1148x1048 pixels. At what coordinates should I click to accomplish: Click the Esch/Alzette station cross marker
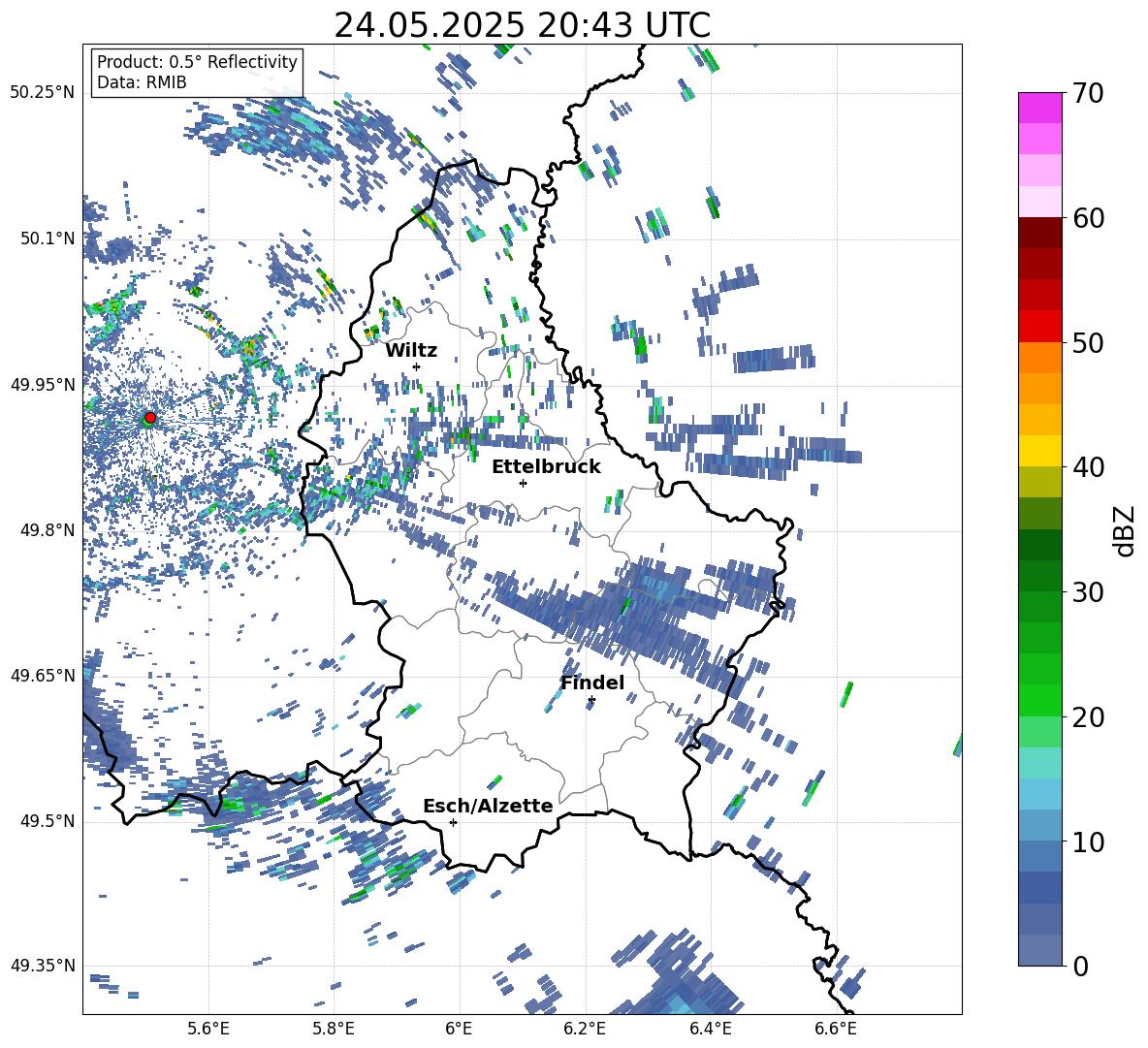click(x=453, y=822)
